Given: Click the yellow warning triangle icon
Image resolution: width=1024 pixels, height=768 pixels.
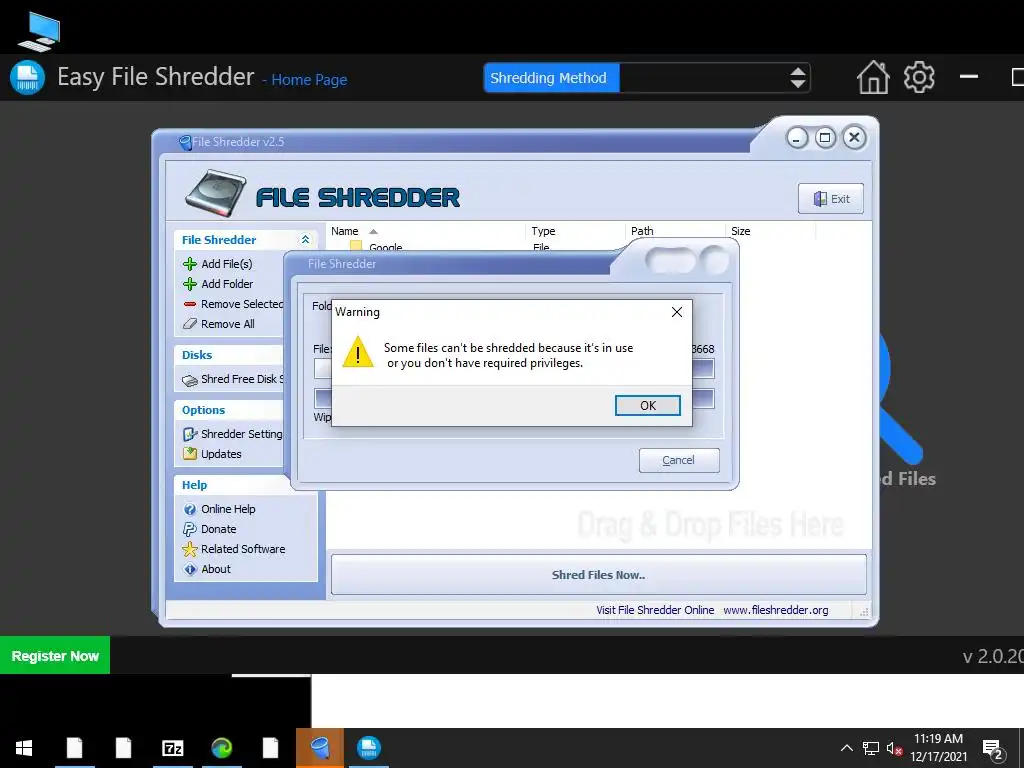Looking at the screenshot, I should [x=358, y=353].
